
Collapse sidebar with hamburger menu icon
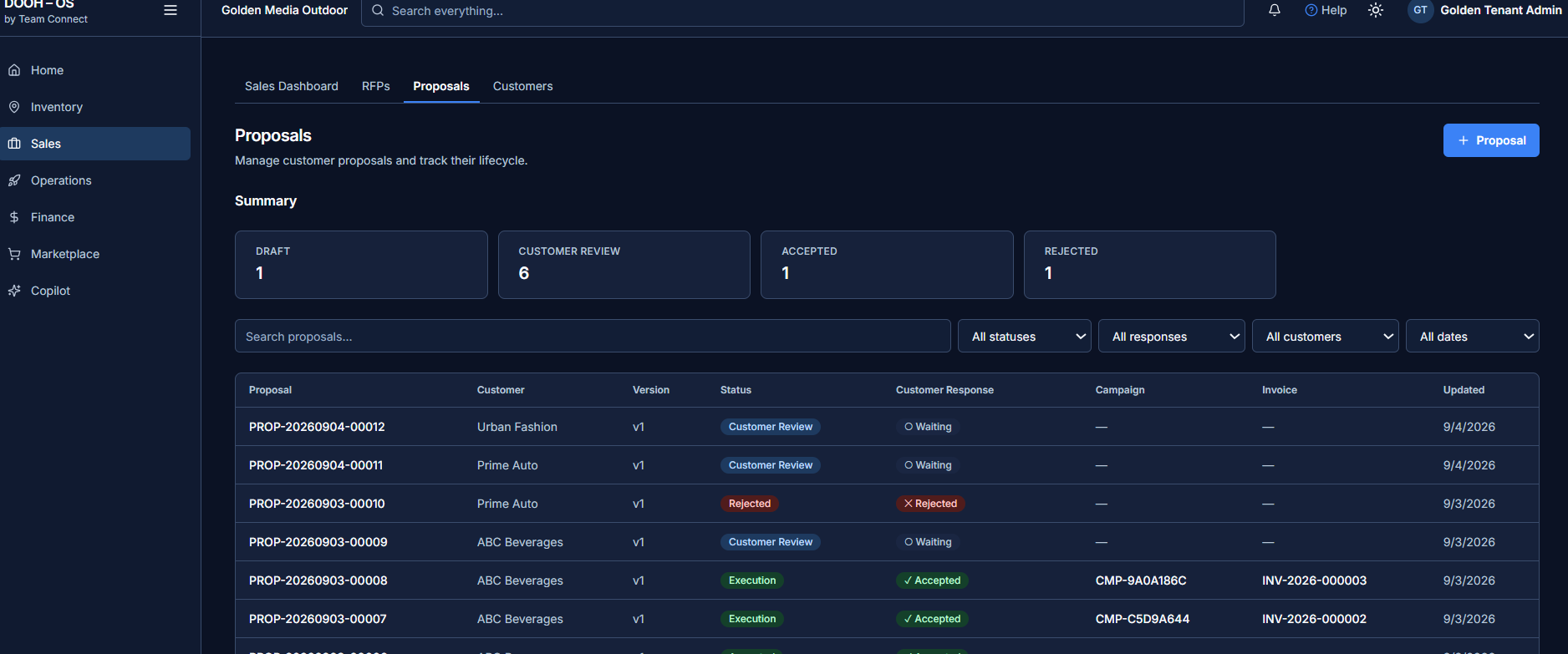pos(171,11)
